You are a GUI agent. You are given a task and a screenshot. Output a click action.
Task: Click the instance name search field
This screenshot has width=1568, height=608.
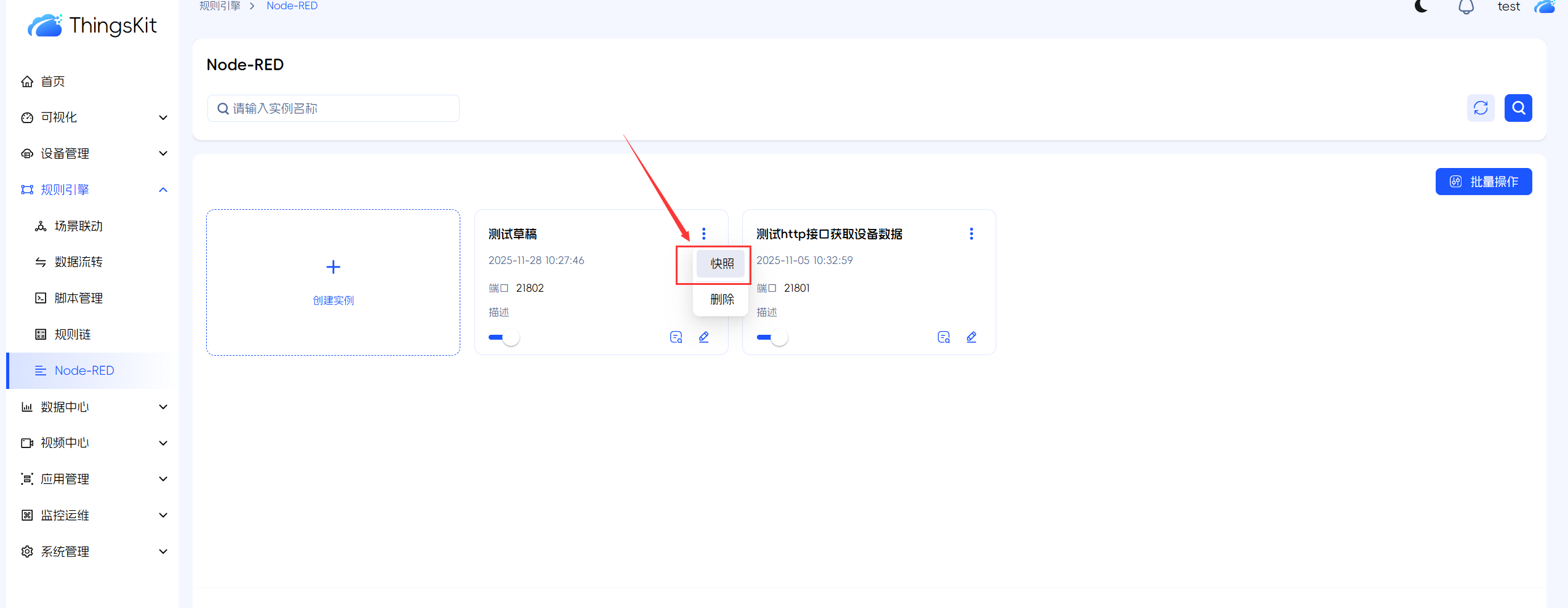click(333, 108)
